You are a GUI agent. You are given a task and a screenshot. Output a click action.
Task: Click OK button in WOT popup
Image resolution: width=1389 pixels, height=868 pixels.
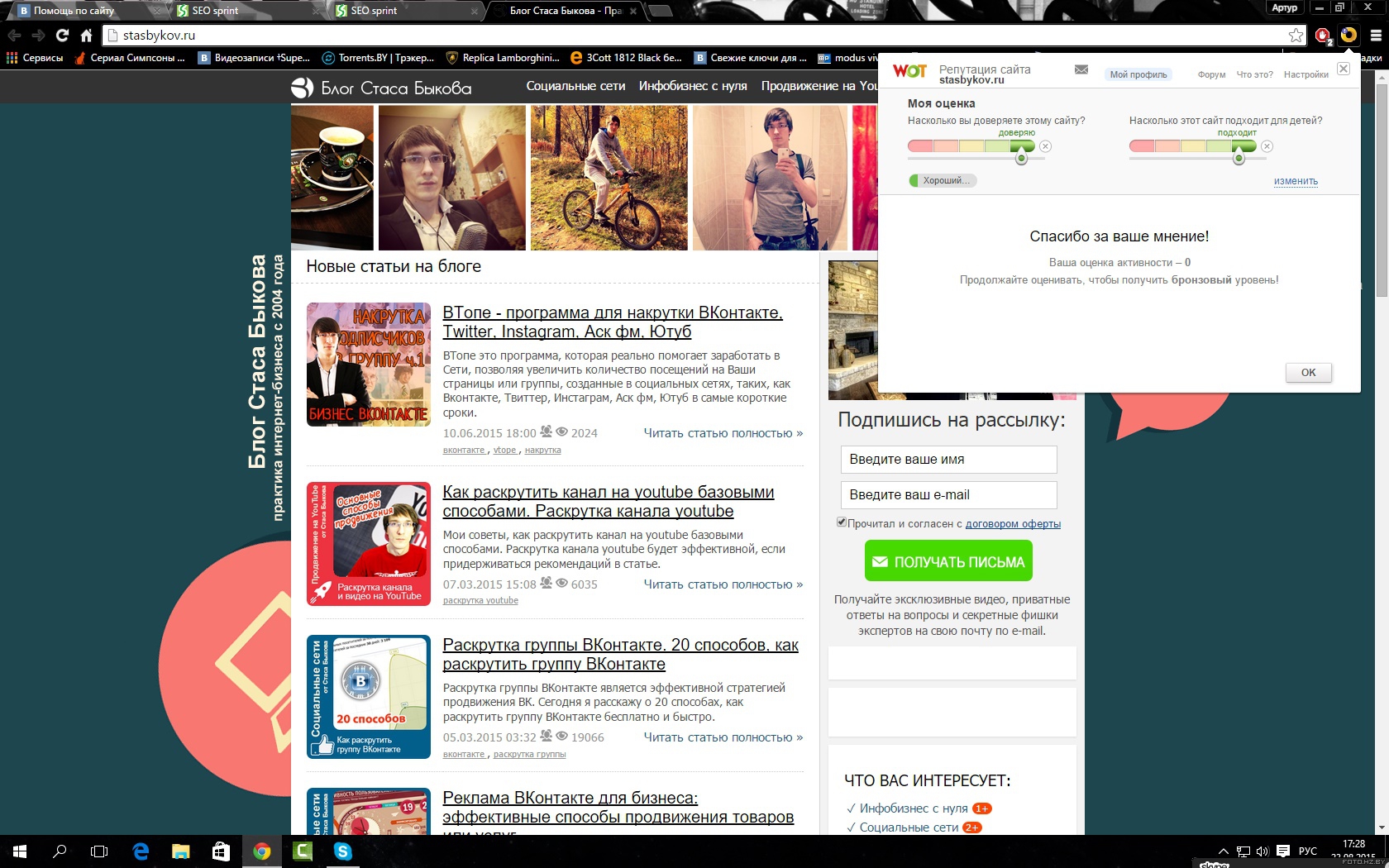pyautogui.click(x=1308, y=372)
